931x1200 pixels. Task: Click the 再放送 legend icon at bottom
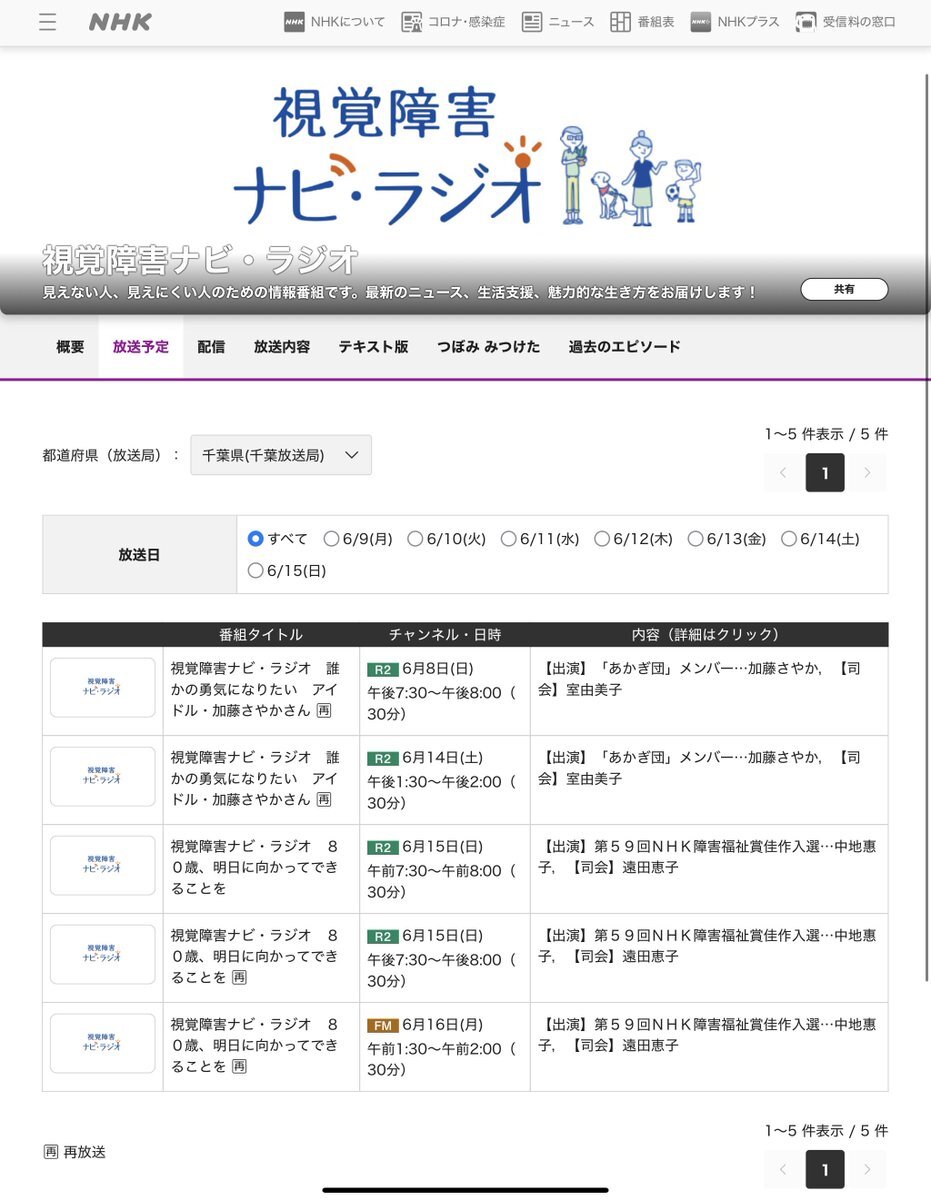pyautogui.click(x=50, y=1152)
